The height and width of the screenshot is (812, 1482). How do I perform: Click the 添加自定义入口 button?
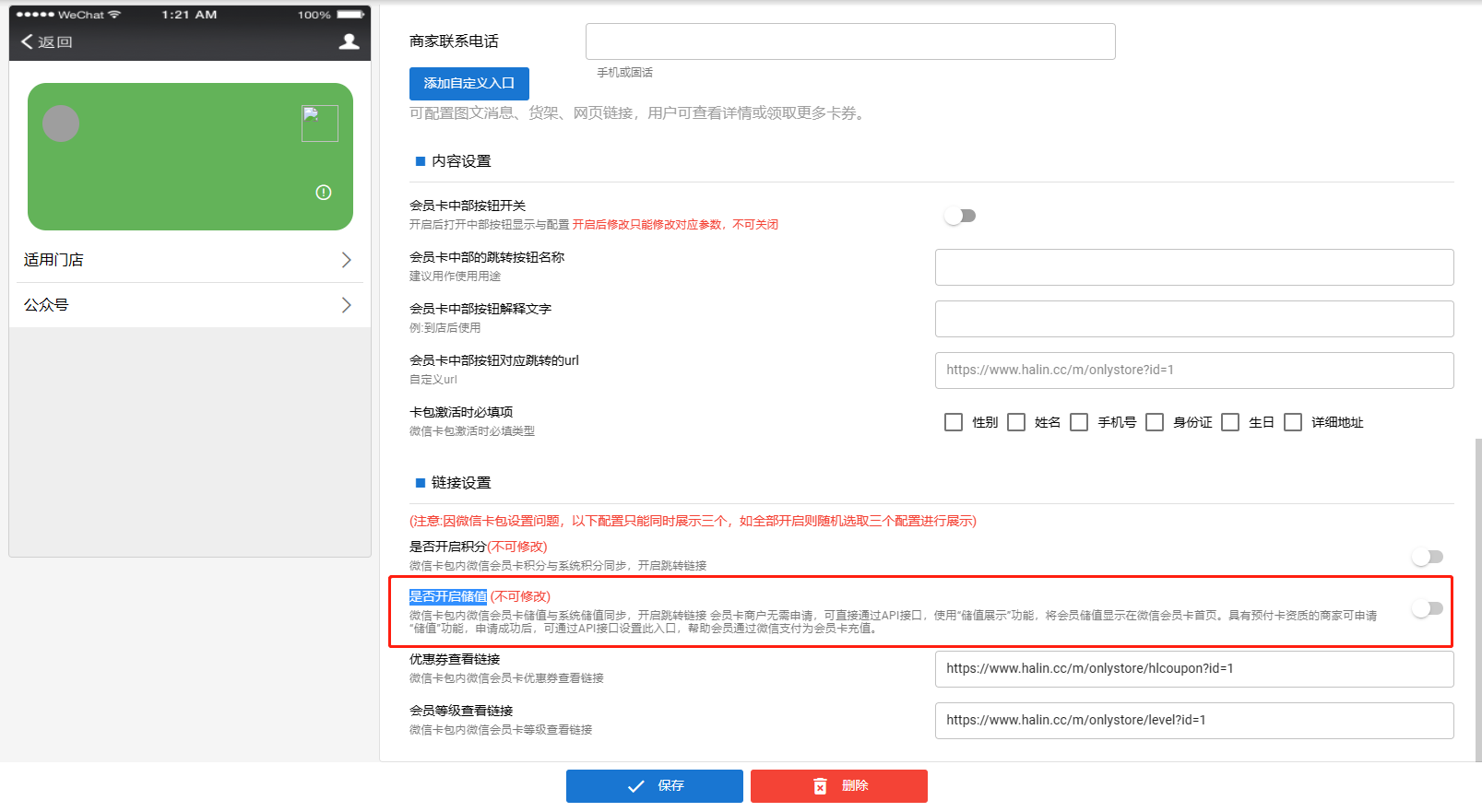click(469, 83)
